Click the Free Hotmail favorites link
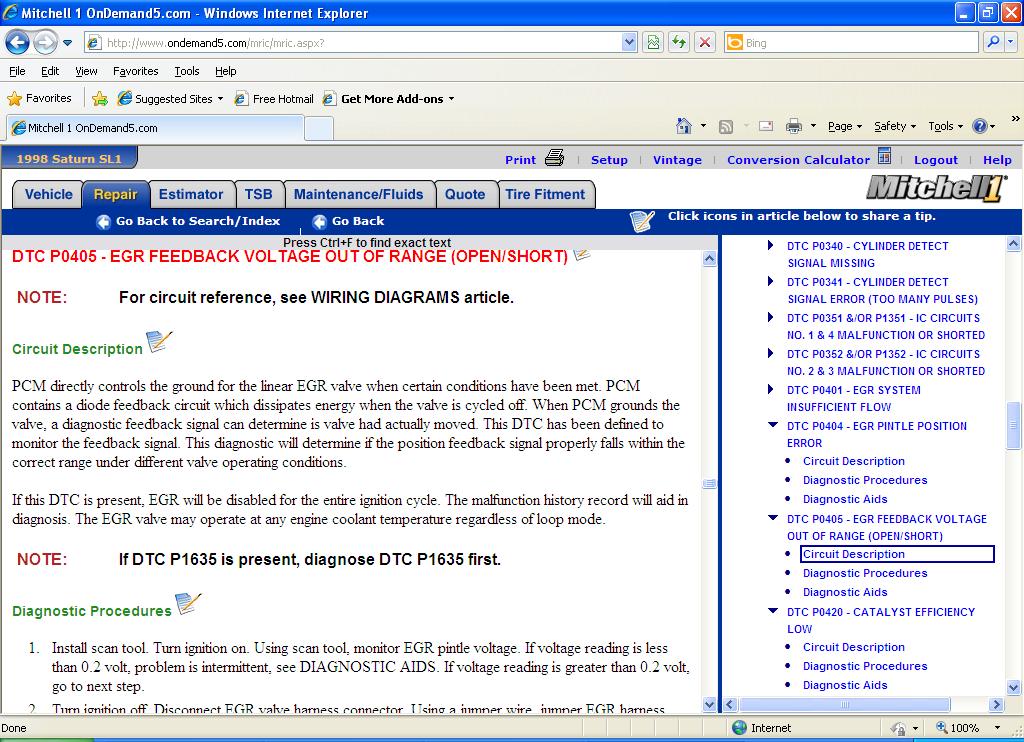Image resolution: width=1024 pixels, height=742 pixels. (x=275, y=99)
